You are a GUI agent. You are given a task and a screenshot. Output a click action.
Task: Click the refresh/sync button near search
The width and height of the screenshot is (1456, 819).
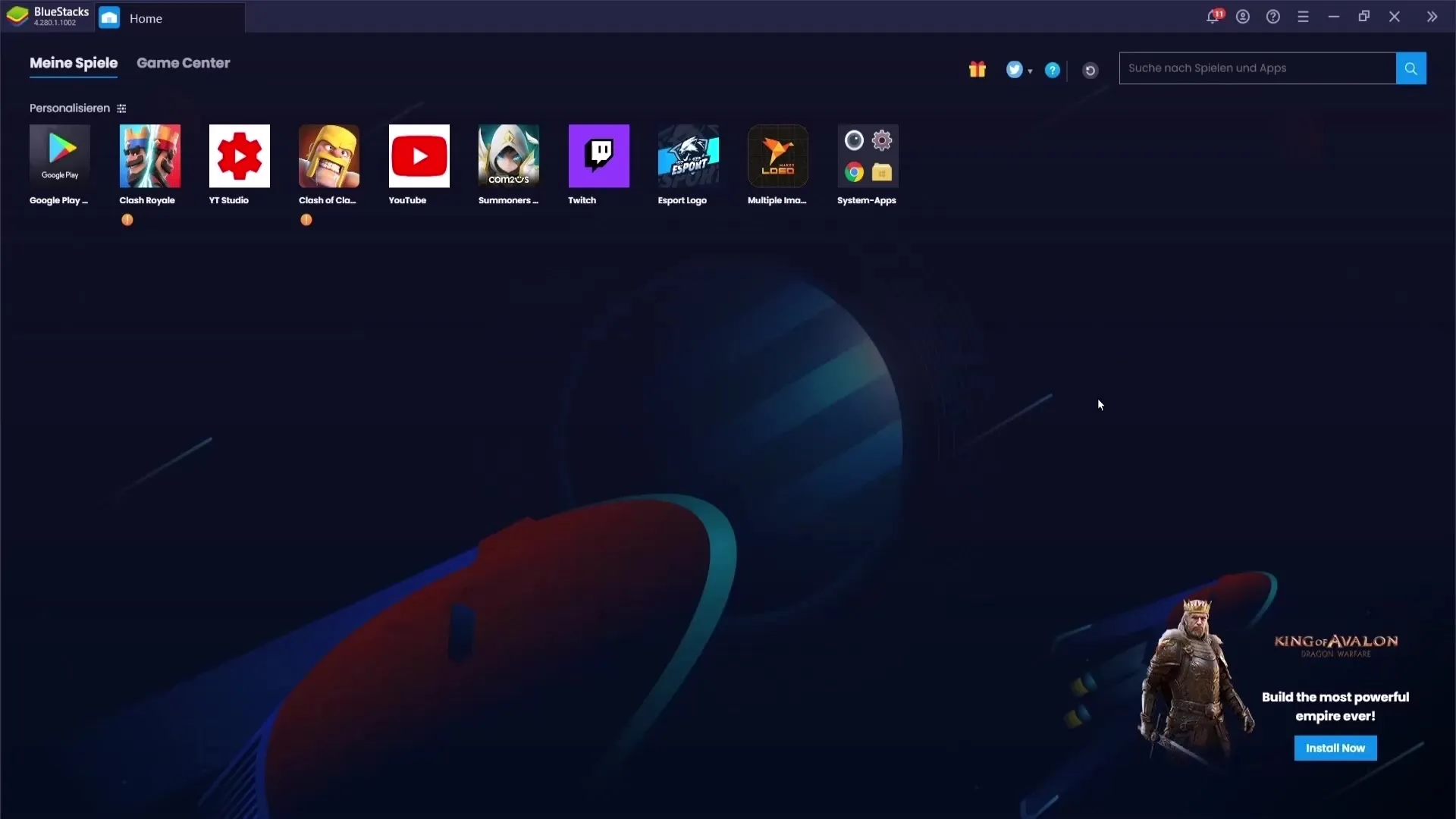pos(1090,70)
